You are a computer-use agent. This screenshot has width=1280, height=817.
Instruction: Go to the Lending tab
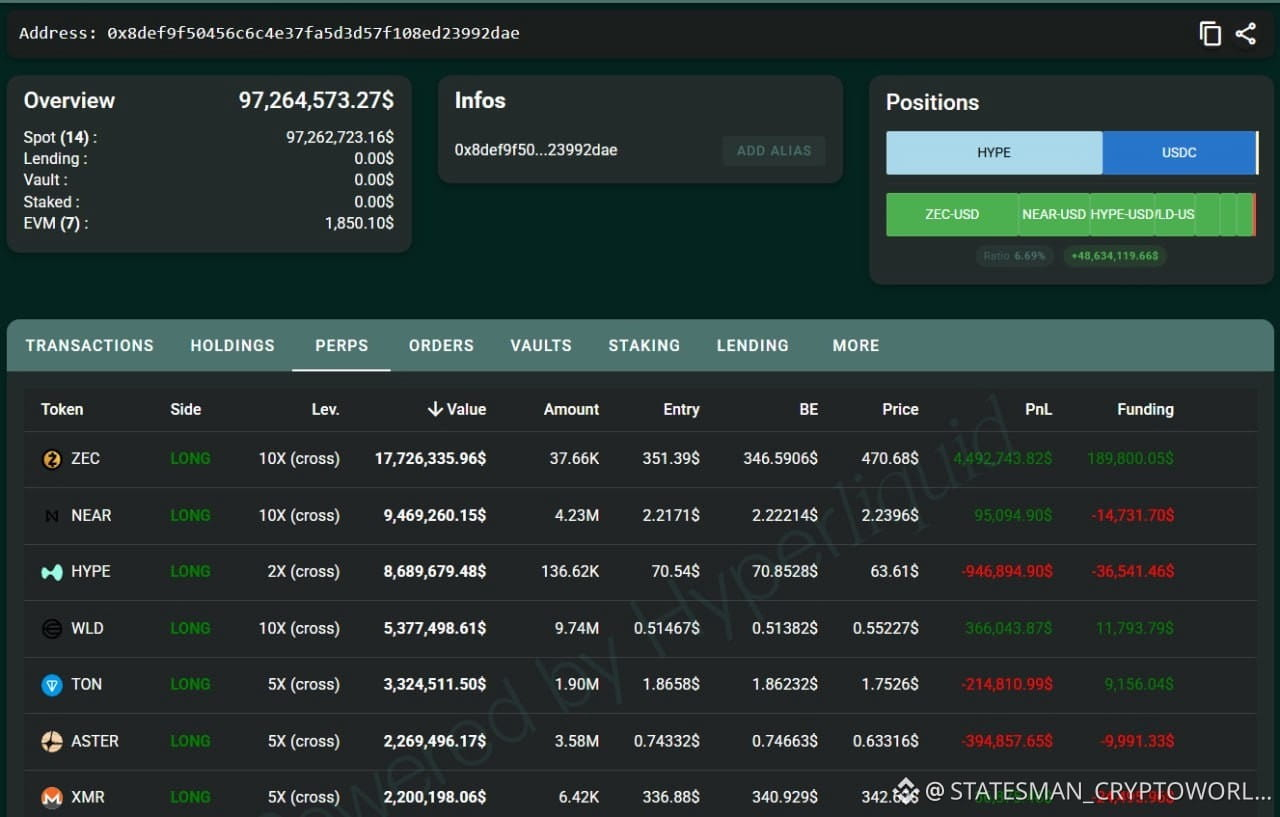pos(753,345)
